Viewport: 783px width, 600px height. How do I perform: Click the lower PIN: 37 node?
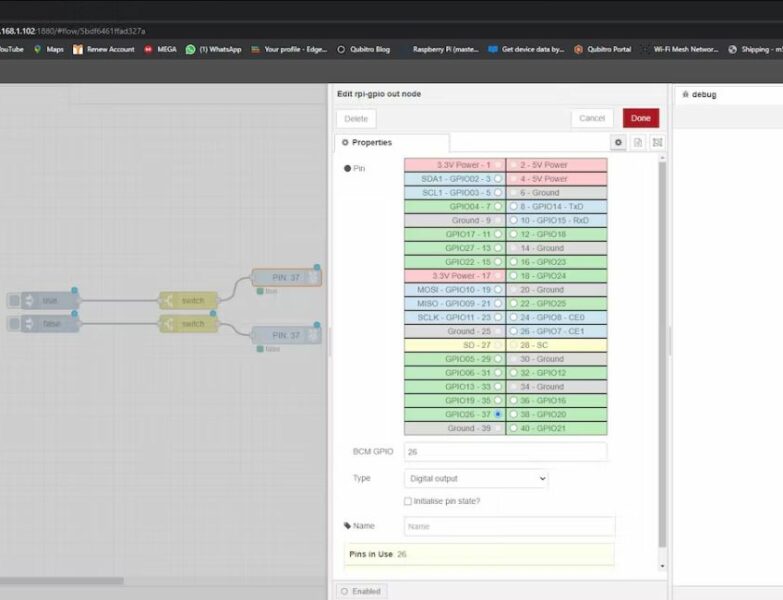coord(285,335)
